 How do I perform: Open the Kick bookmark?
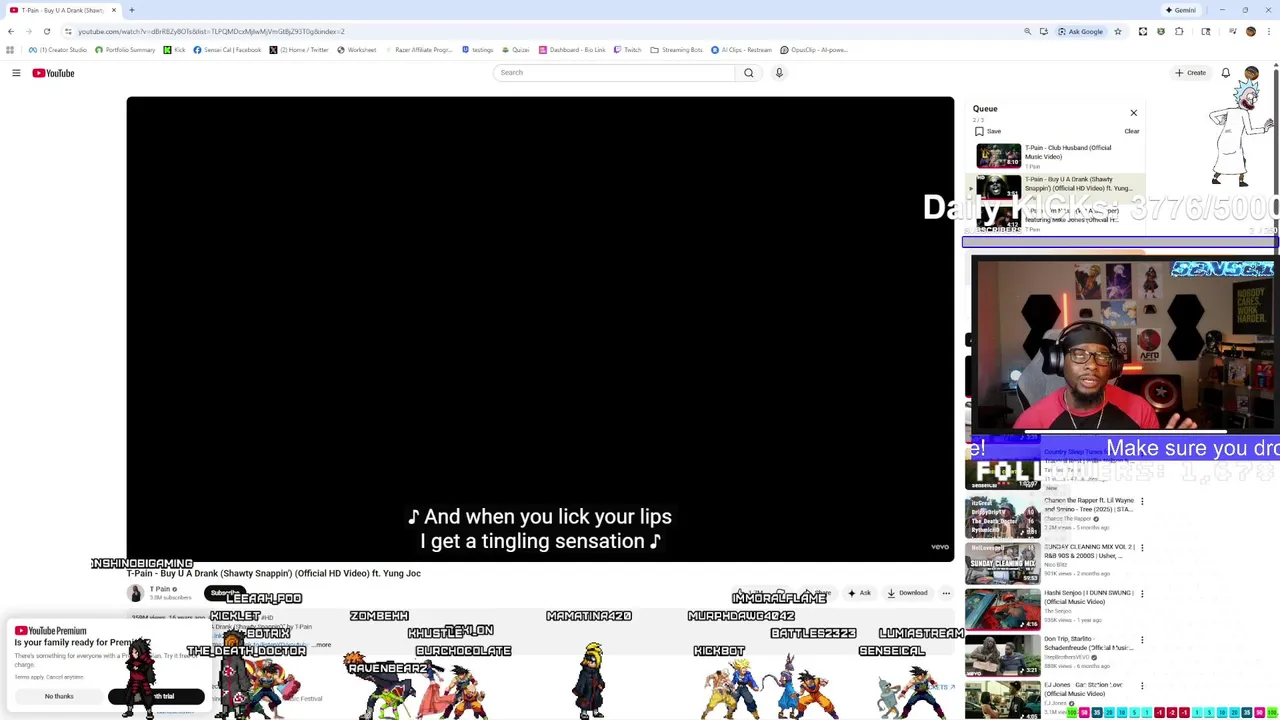coord(175,50)
